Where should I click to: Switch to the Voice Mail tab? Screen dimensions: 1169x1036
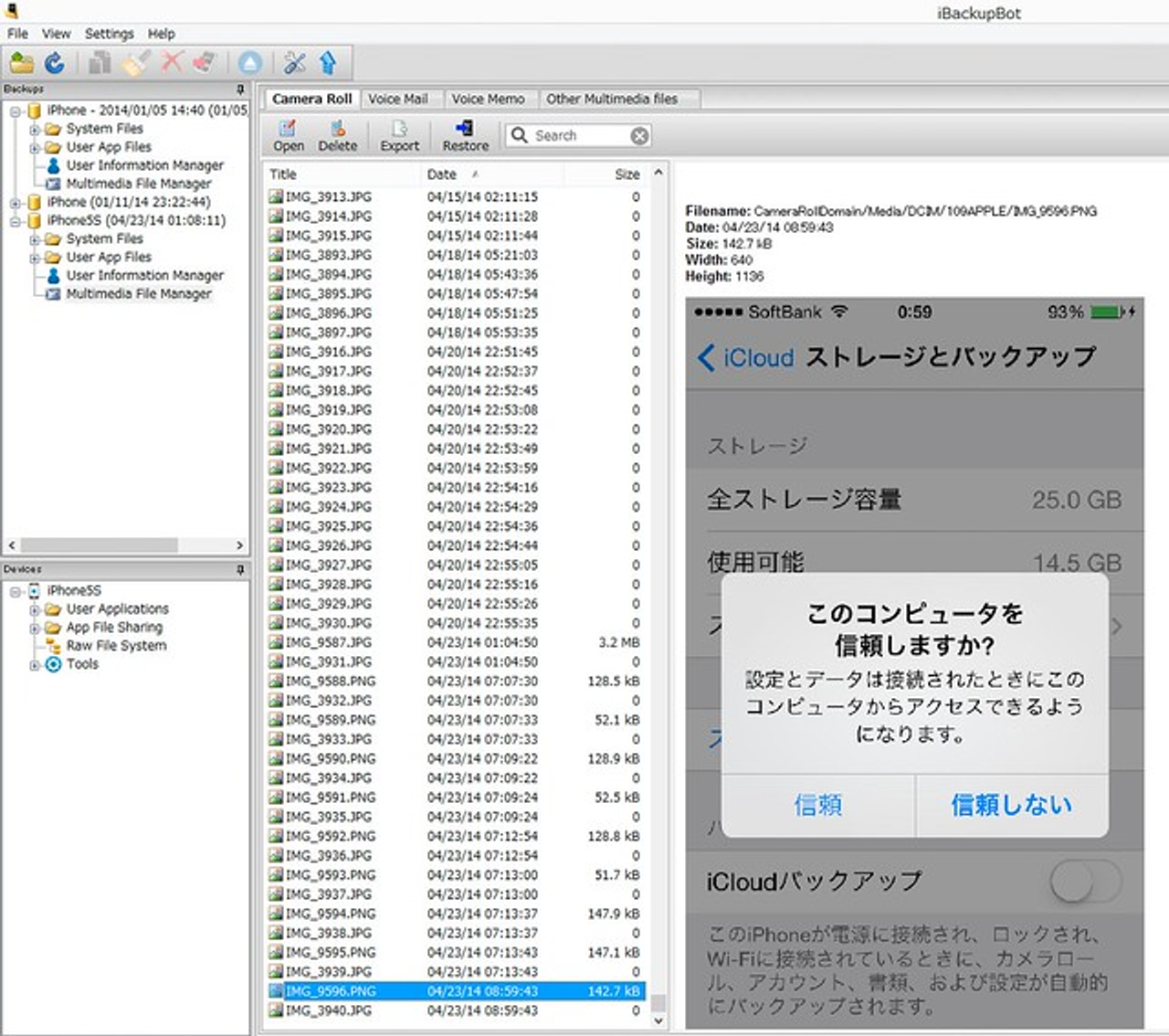[x=397, y=99]
